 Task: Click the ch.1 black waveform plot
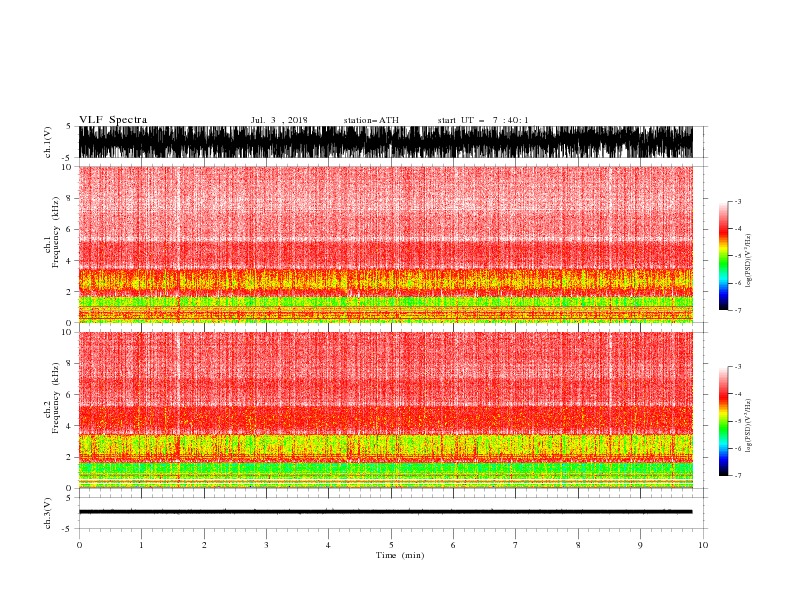[385, 142]
